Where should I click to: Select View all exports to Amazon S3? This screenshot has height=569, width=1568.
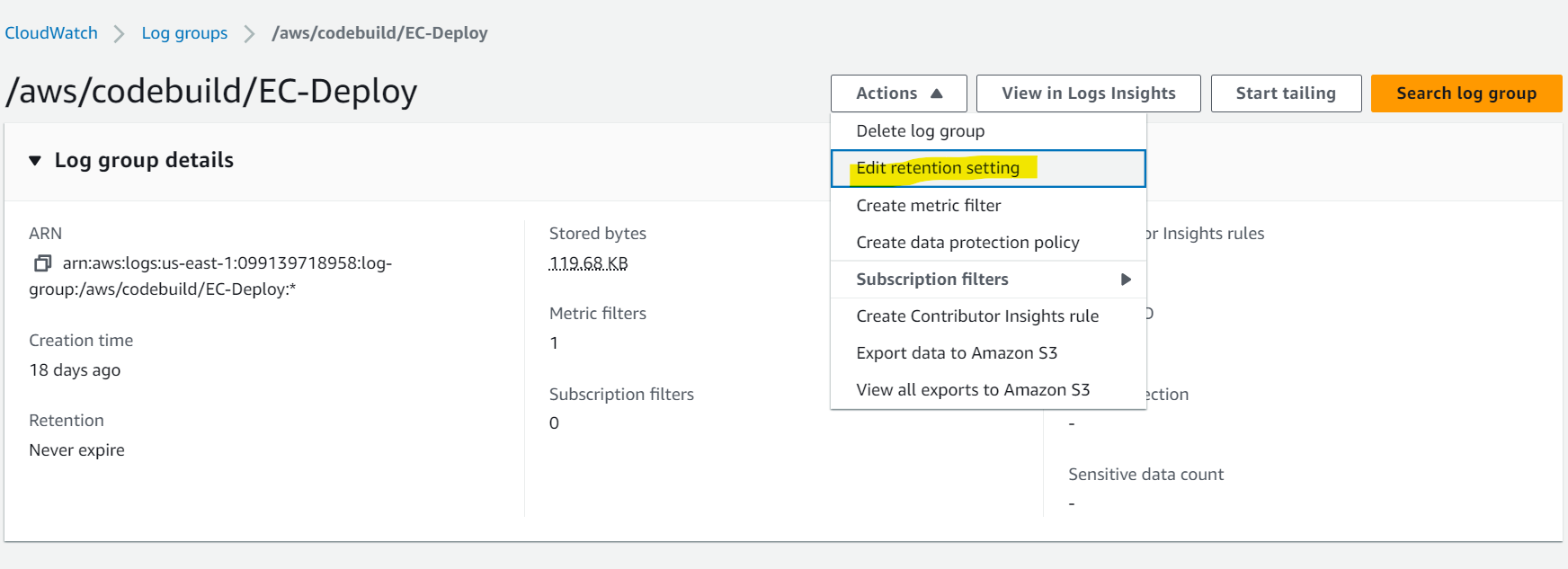pos(988,390)
